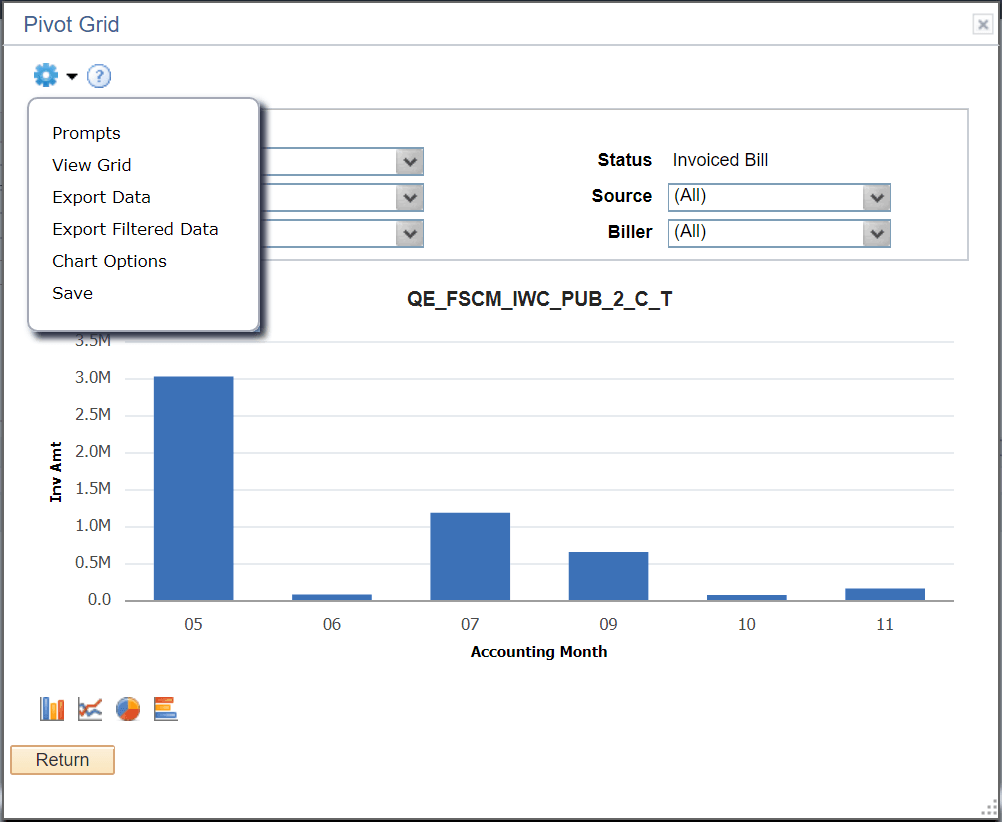This screenshot has height=822, width=1002.
Task: Switch to pie chart icon
Action: point(128,709)
